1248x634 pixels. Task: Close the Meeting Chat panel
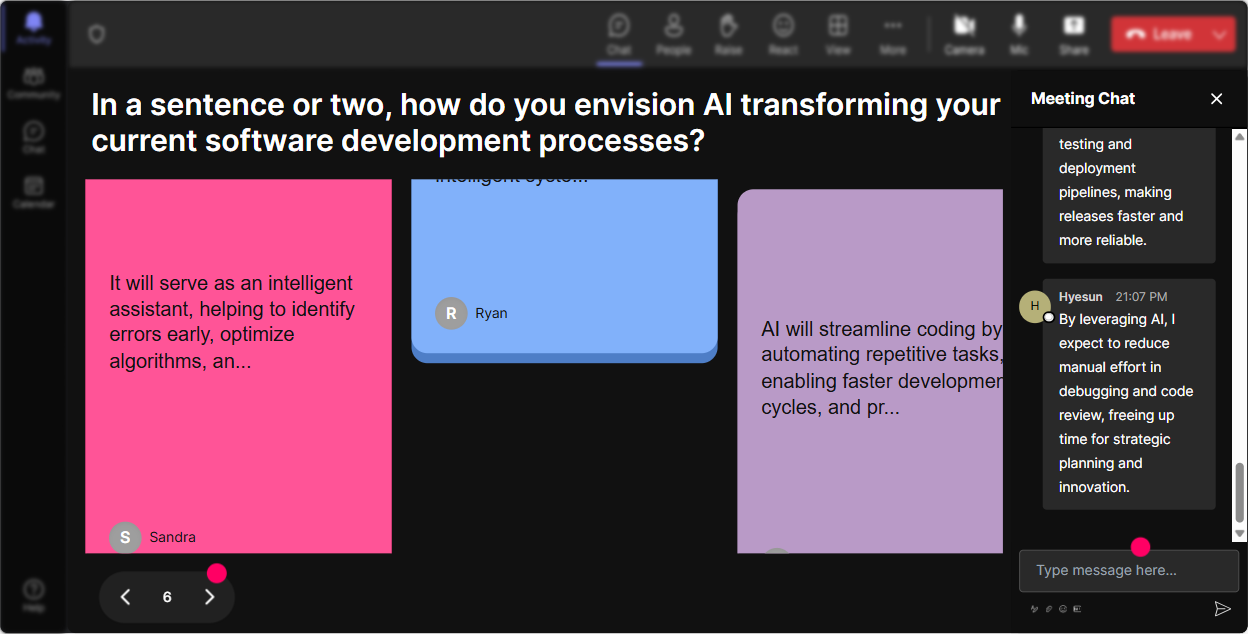[1216, 98]
